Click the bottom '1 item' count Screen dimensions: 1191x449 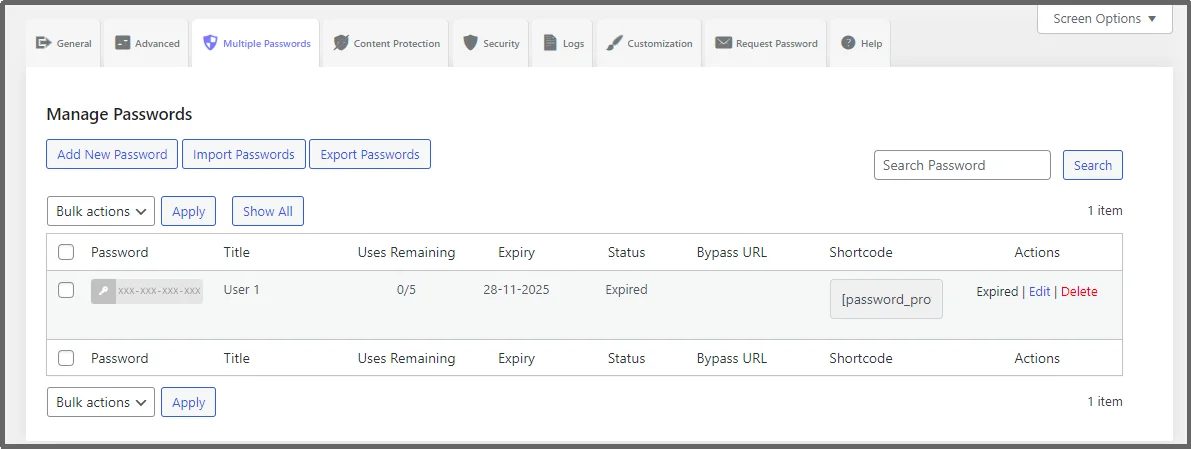click(1104, 401)
